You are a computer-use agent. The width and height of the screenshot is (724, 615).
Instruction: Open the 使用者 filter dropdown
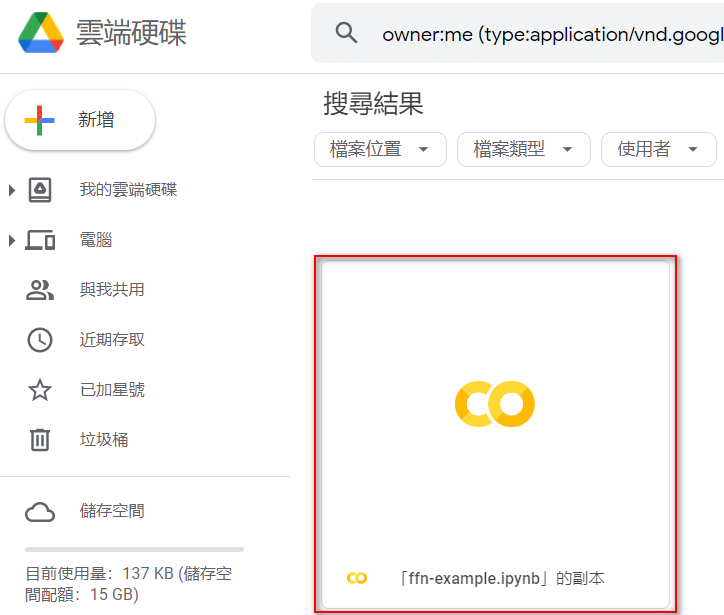659,150
